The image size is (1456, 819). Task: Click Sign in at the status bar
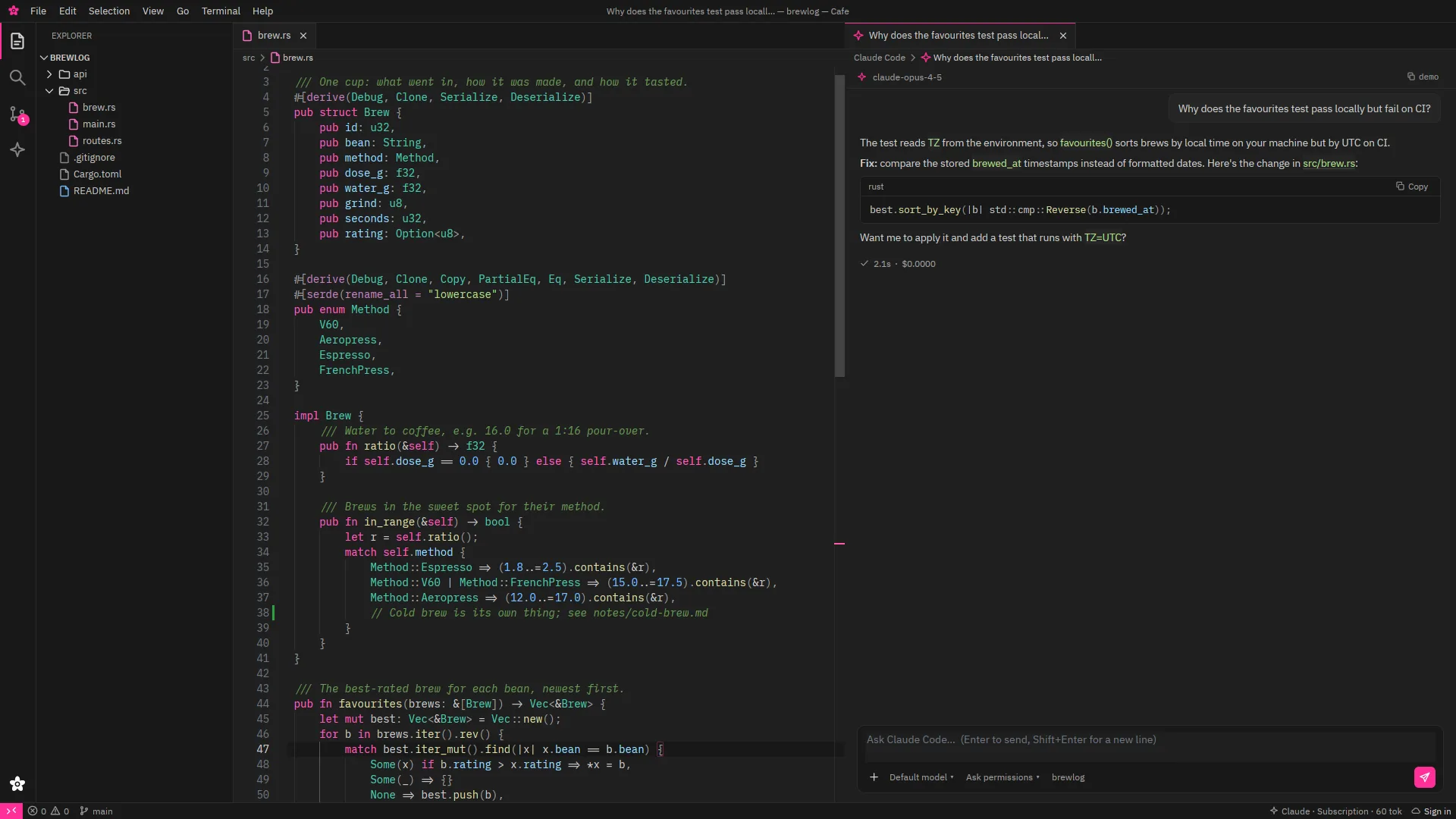(x=1431, y=811)
